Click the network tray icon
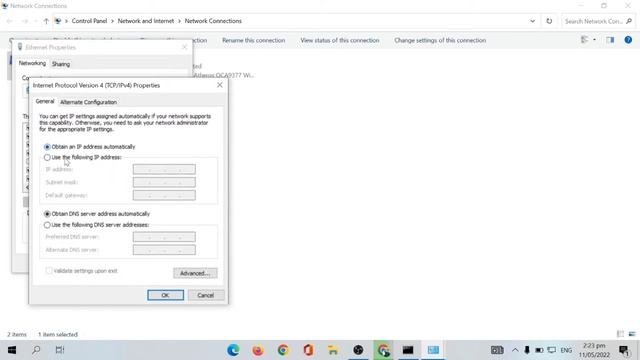Screen dimensions: 640x360 [x=552, y=350]
